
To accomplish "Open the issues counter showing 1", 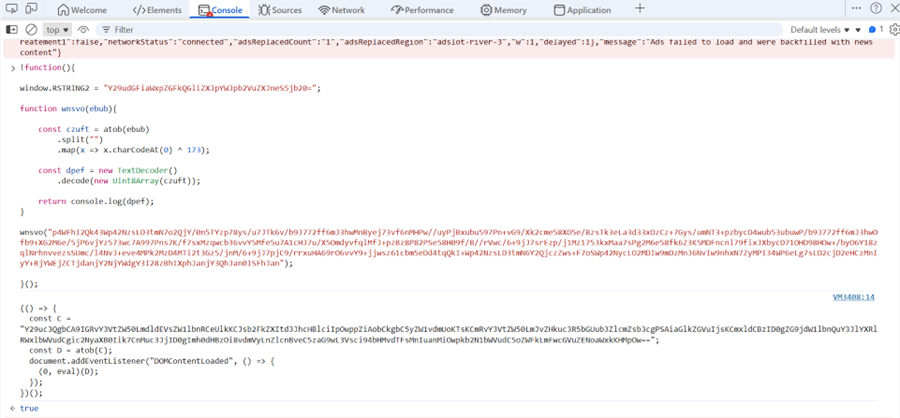I will [x=876, y=29].
